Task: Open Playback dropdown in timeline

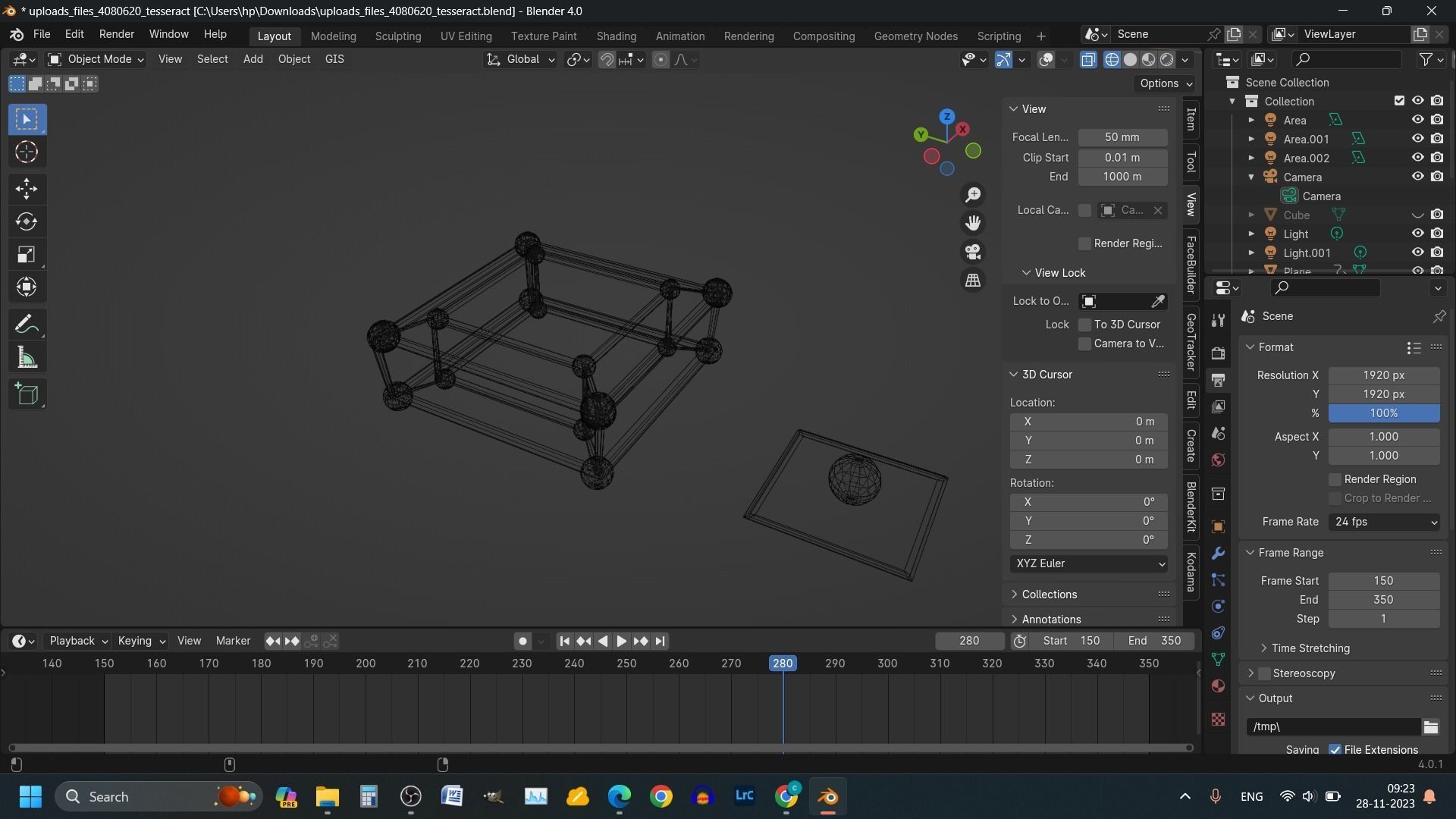Action: coord(78,642)
